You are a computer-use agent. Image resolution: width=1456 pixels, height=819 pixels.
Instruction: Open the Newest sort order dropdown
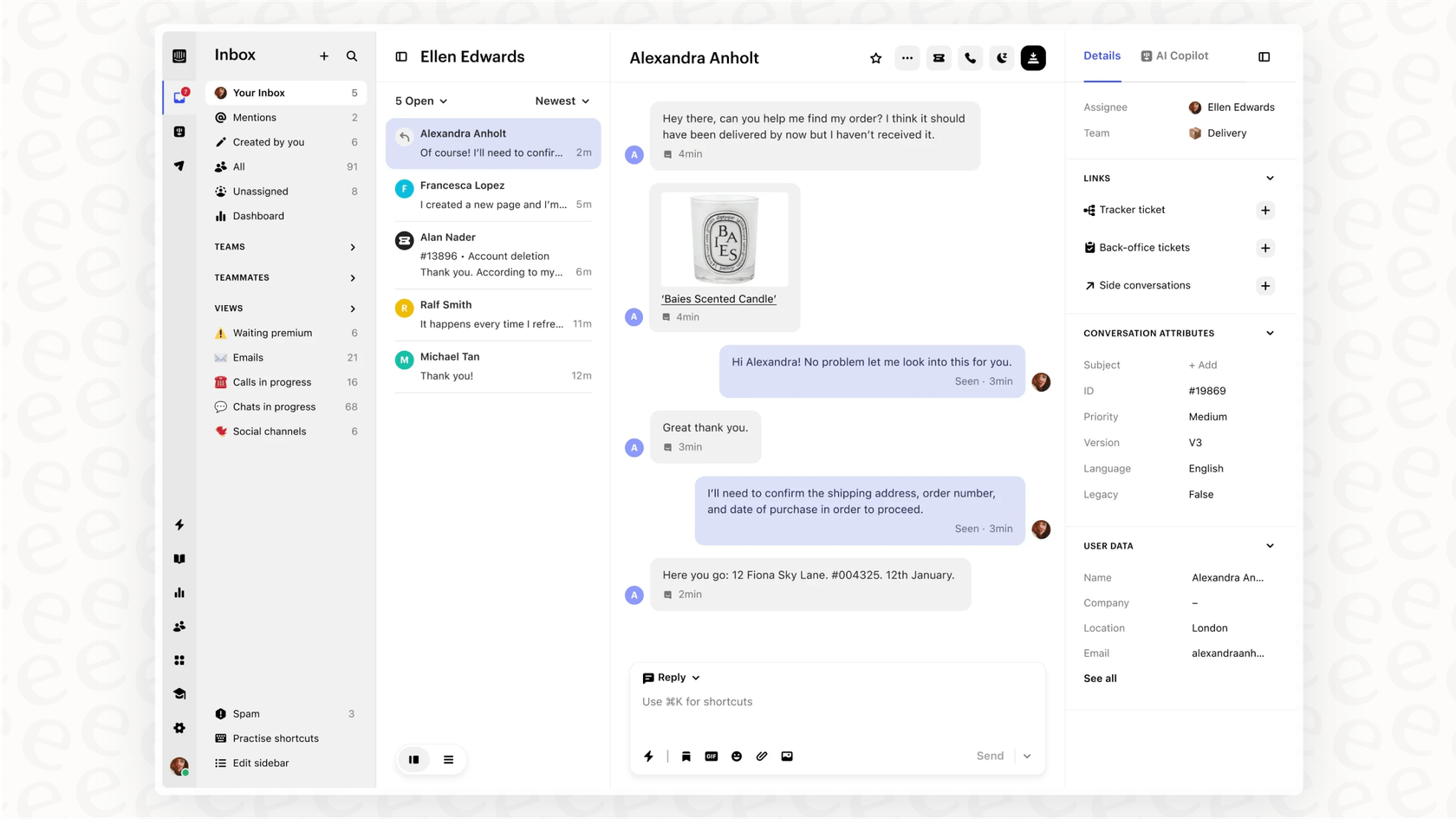coord(562,101)
